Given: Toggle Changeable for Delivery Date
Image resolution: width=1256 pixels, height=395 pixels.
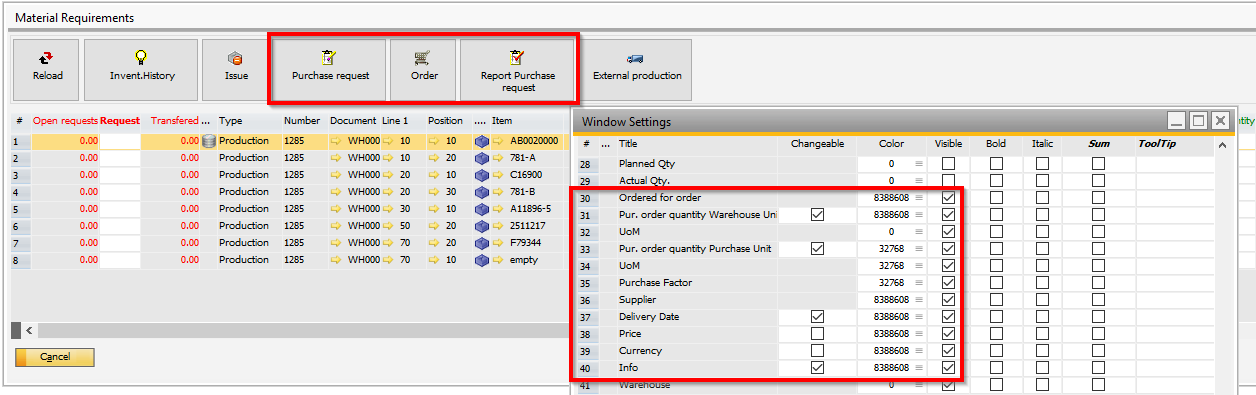Looking at the screenshot, I should [818, 317].
